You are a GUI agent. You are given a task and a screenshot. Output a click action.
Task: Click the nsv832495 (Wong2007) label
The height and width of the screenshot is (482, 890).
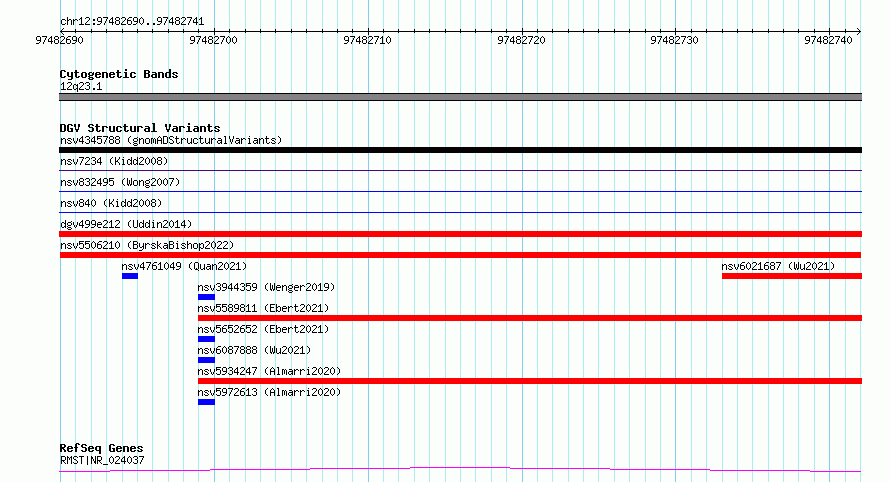tap(120, 182)
